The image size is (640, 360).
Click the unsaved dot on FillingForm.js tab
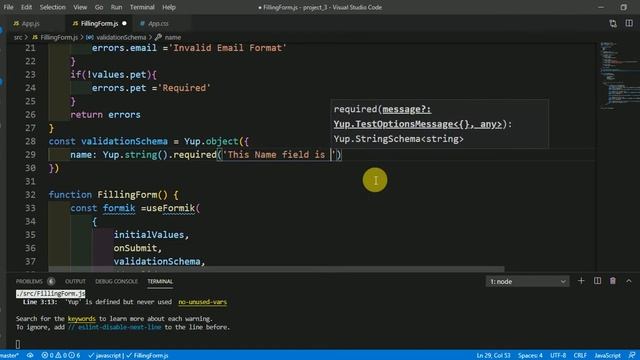[124, 24]
